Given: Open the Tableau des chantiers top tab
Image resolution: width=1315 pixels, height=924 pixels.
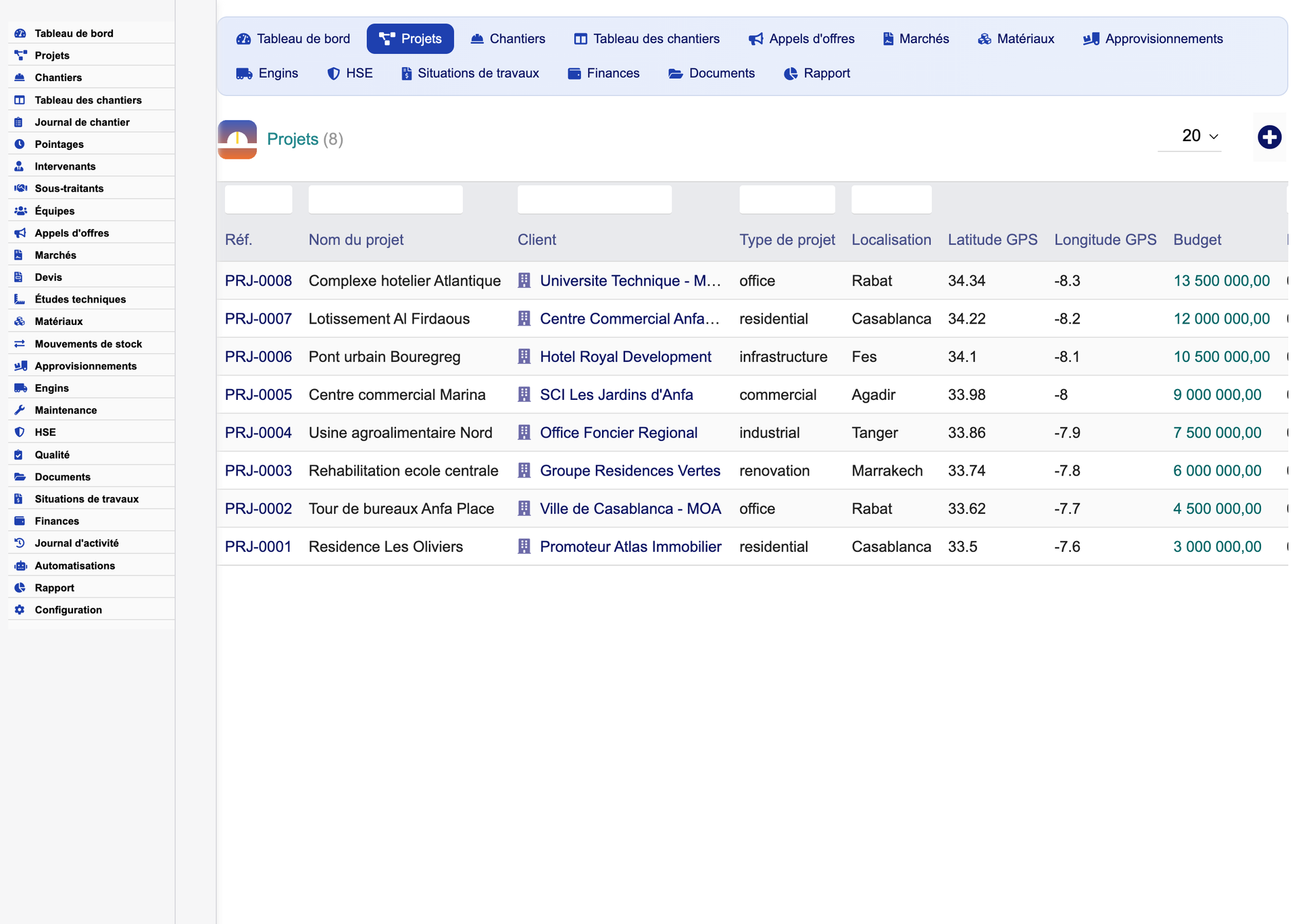Looking at the screenshot, I should [647, 38].
